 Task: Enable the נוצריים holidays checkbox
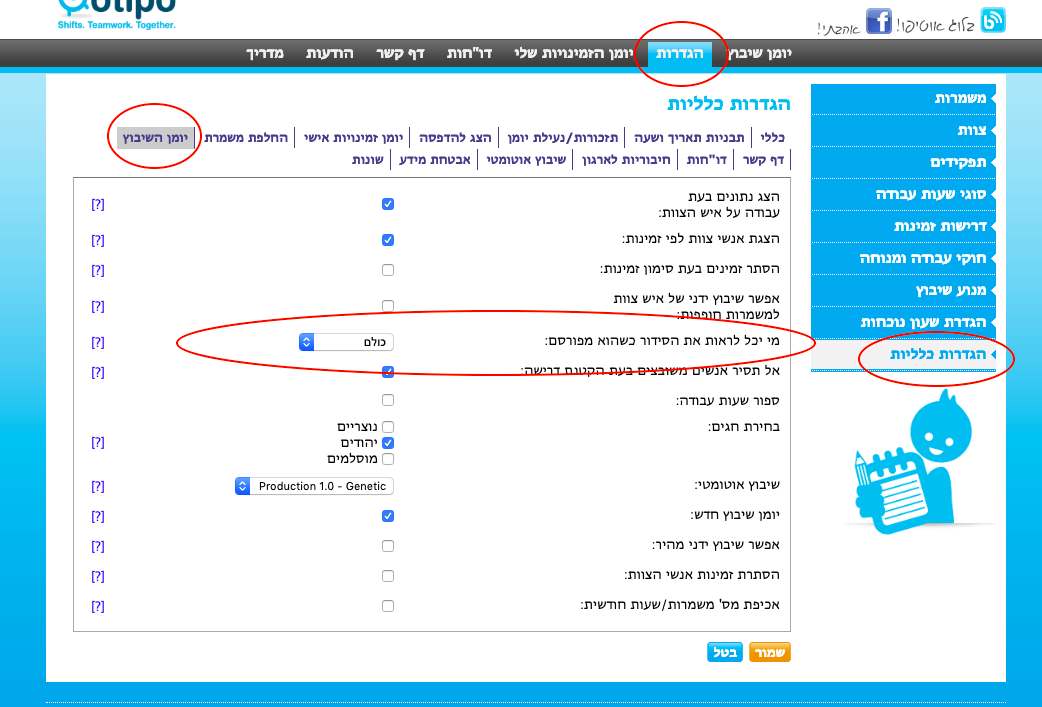[x=388, y=427]
